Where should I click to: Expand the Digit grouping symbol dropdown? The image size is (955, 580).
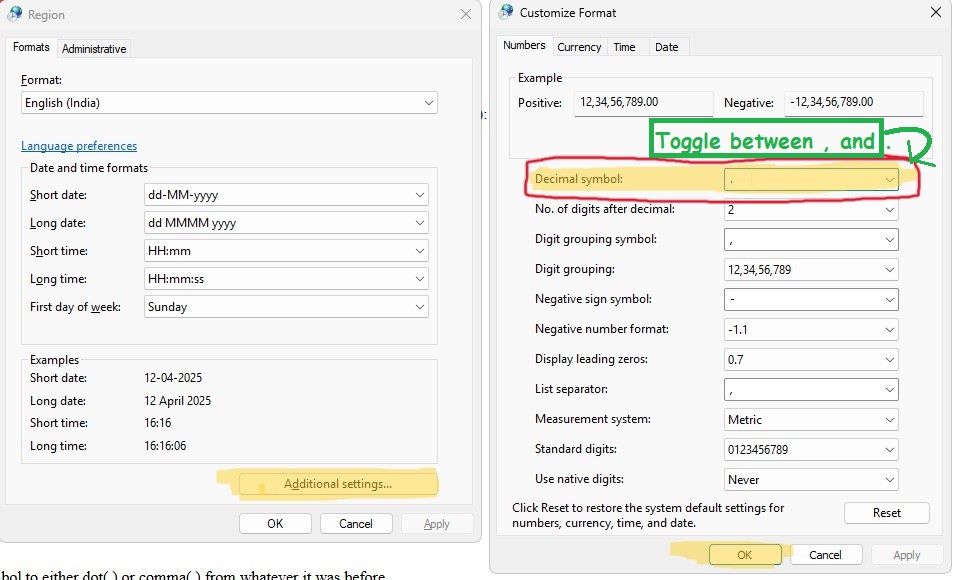click(811, 240)
